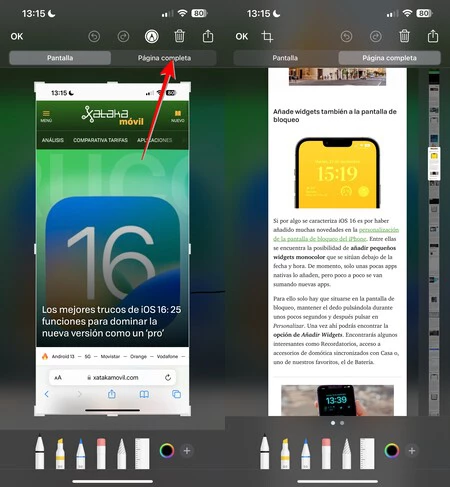Click NUEVO icon in captured page header
The width and height of the screenshot is (450, 487).
(178, 116)
